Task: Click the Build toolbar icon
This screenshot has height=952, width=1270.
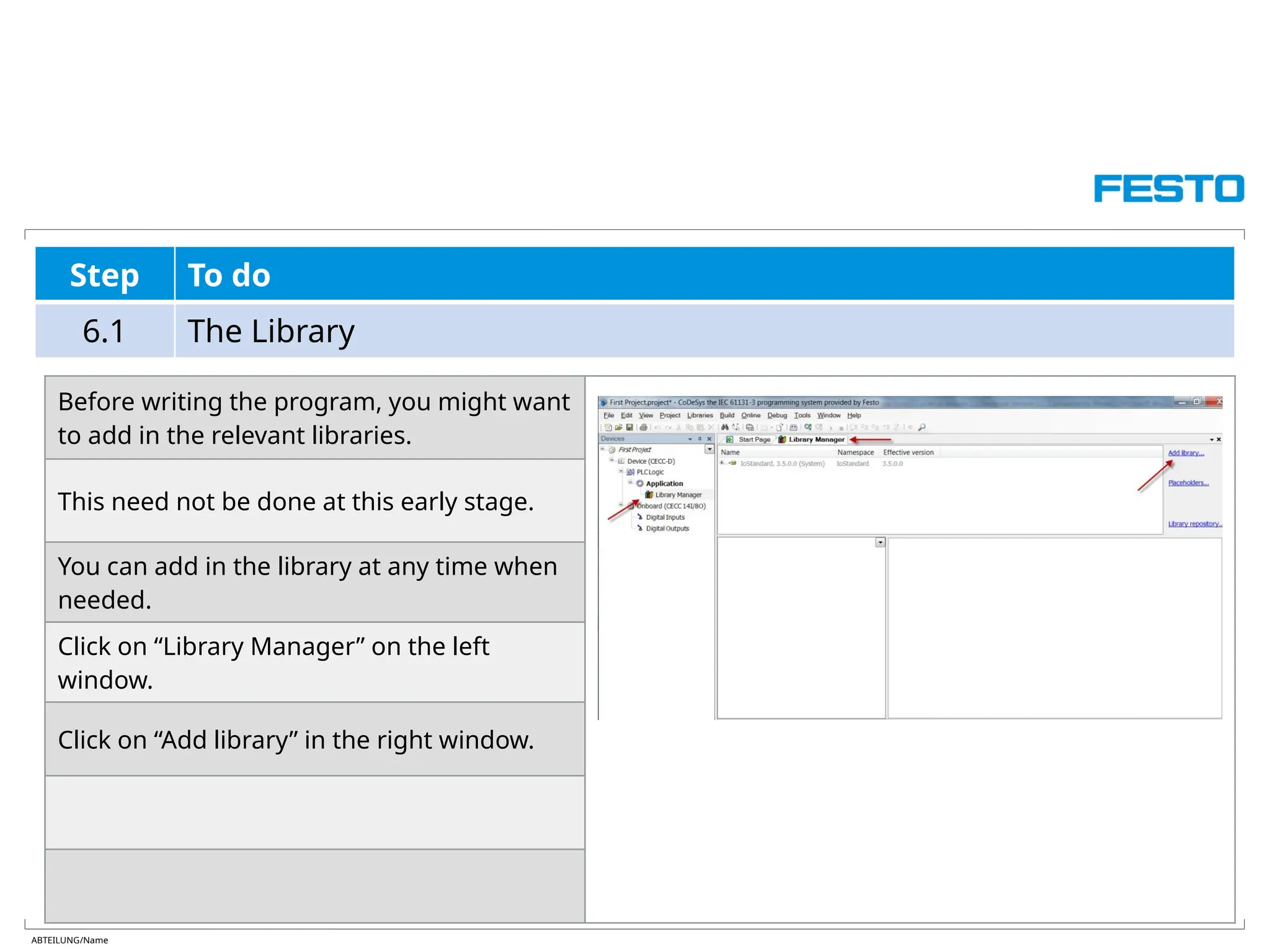Action: coord(793,427)
